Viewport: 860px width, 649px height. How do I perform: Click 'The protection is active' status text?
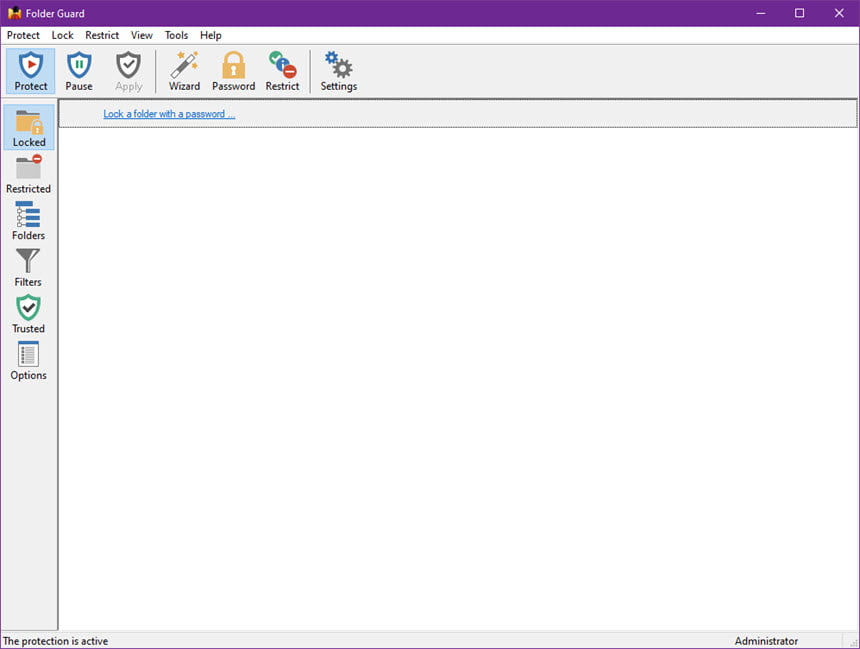point(55,641)
